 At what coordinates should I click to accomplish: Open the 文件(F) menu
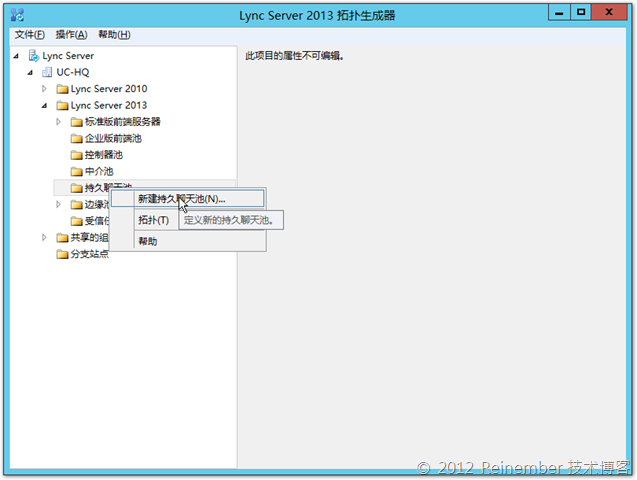point(30,35)
